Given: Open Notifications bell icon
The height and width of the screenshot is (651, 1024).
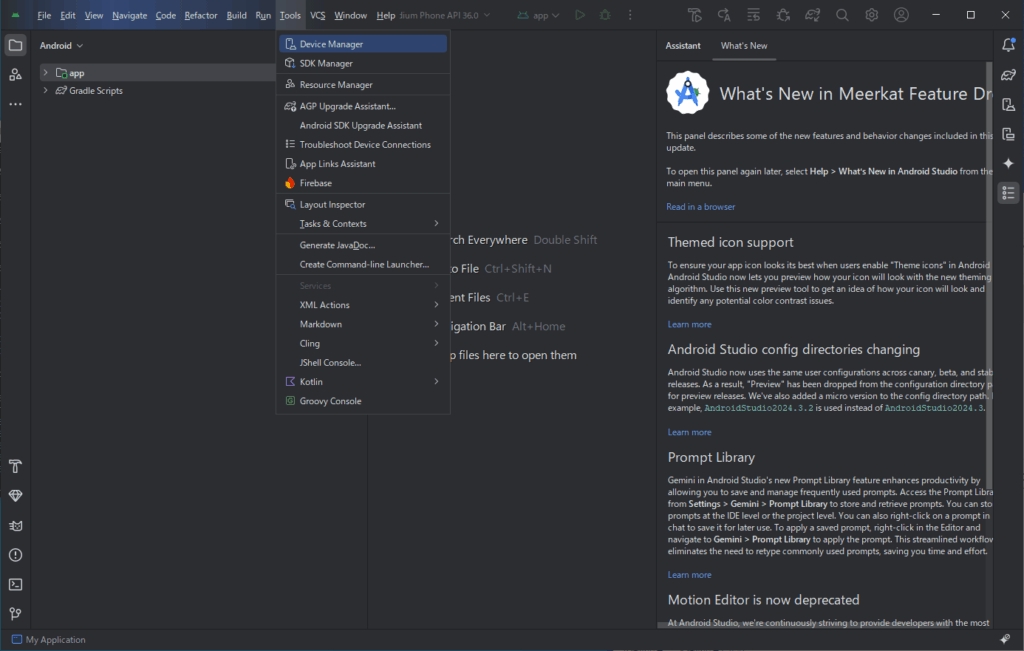Looking at the screenshot, I should coord(1008,45).
